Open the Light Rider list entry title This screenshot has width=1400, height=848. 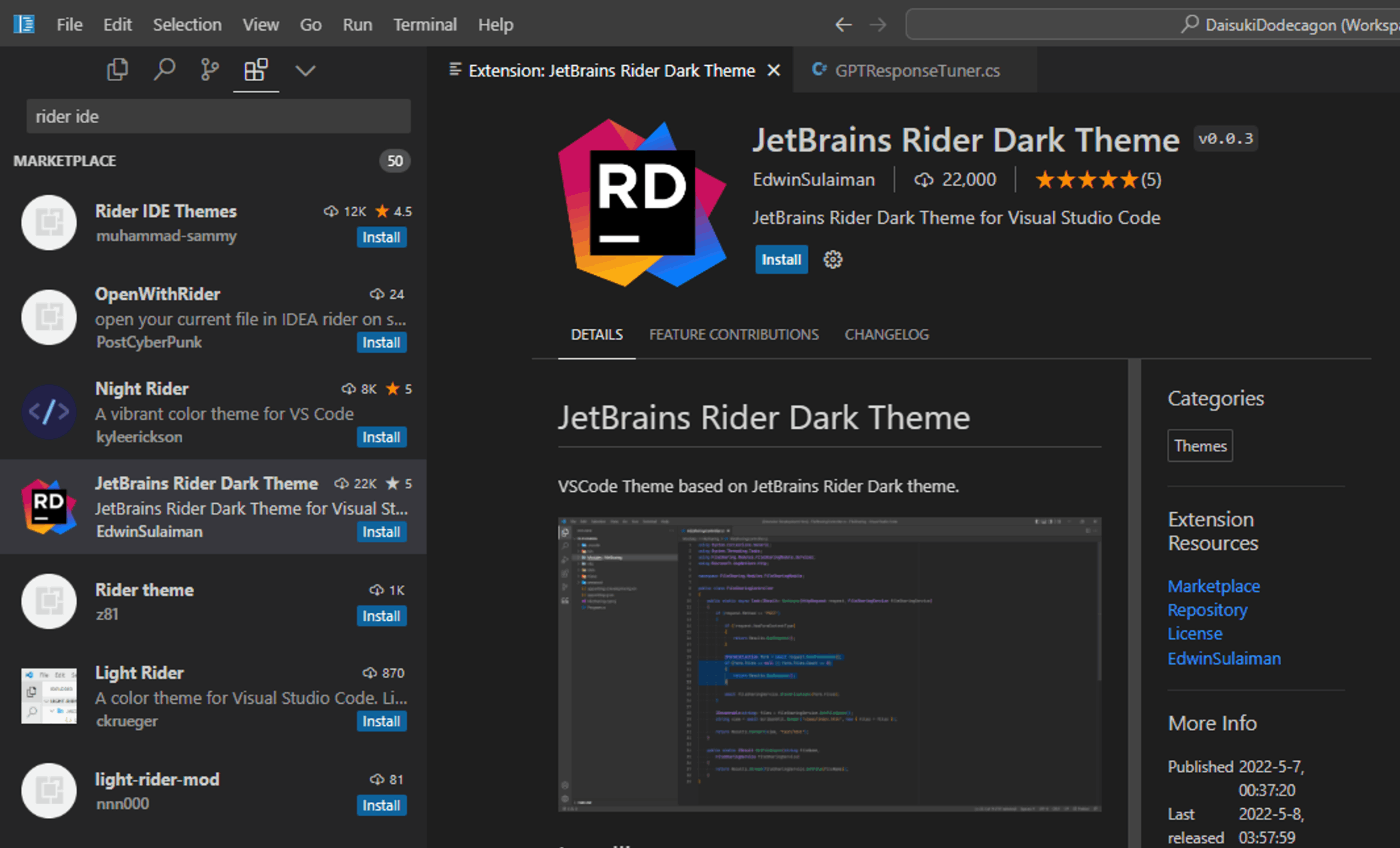tap(139, 672)
